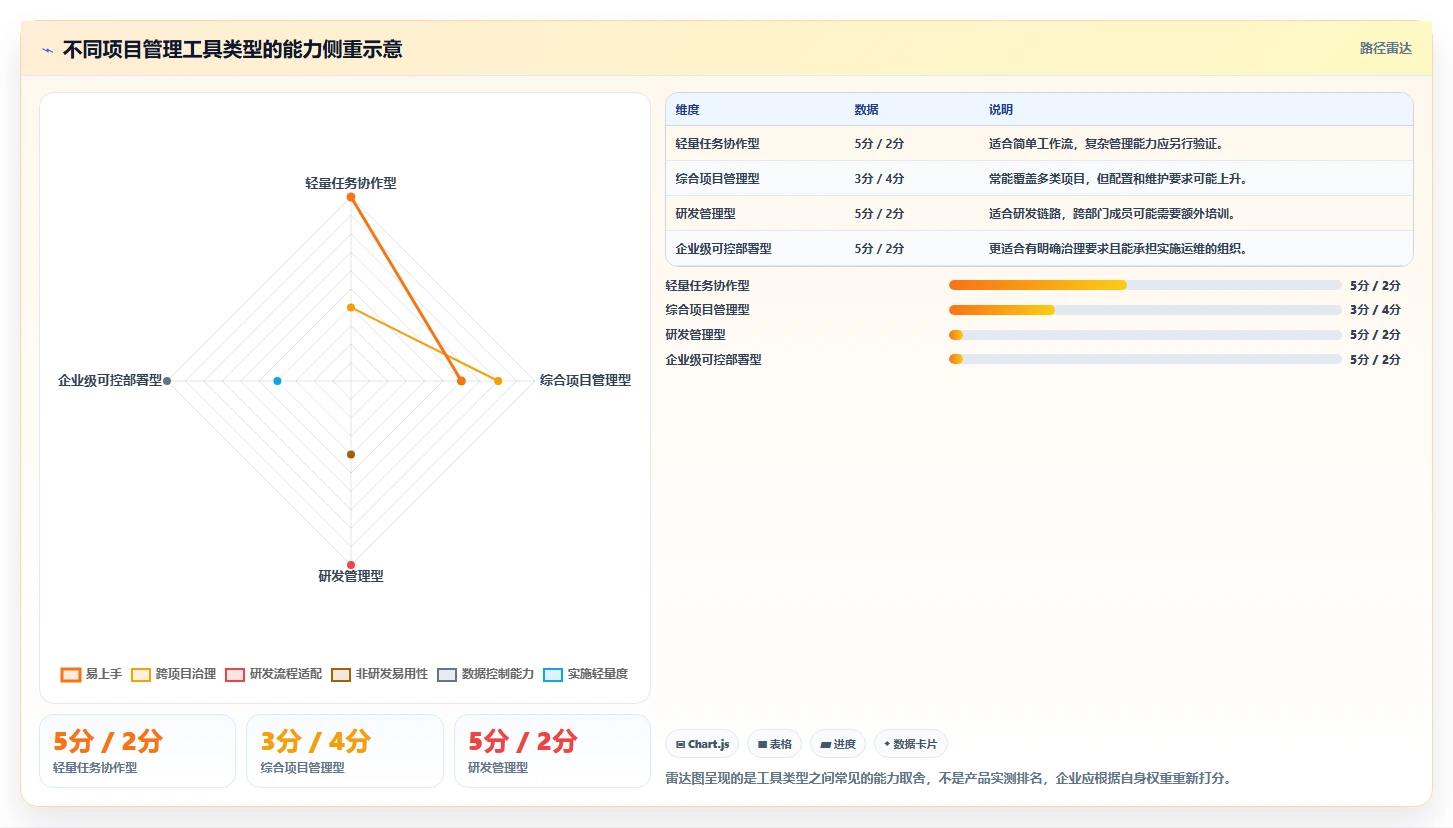Click the note starting with 常能覆盖多类项目

tap(1118, 179)
